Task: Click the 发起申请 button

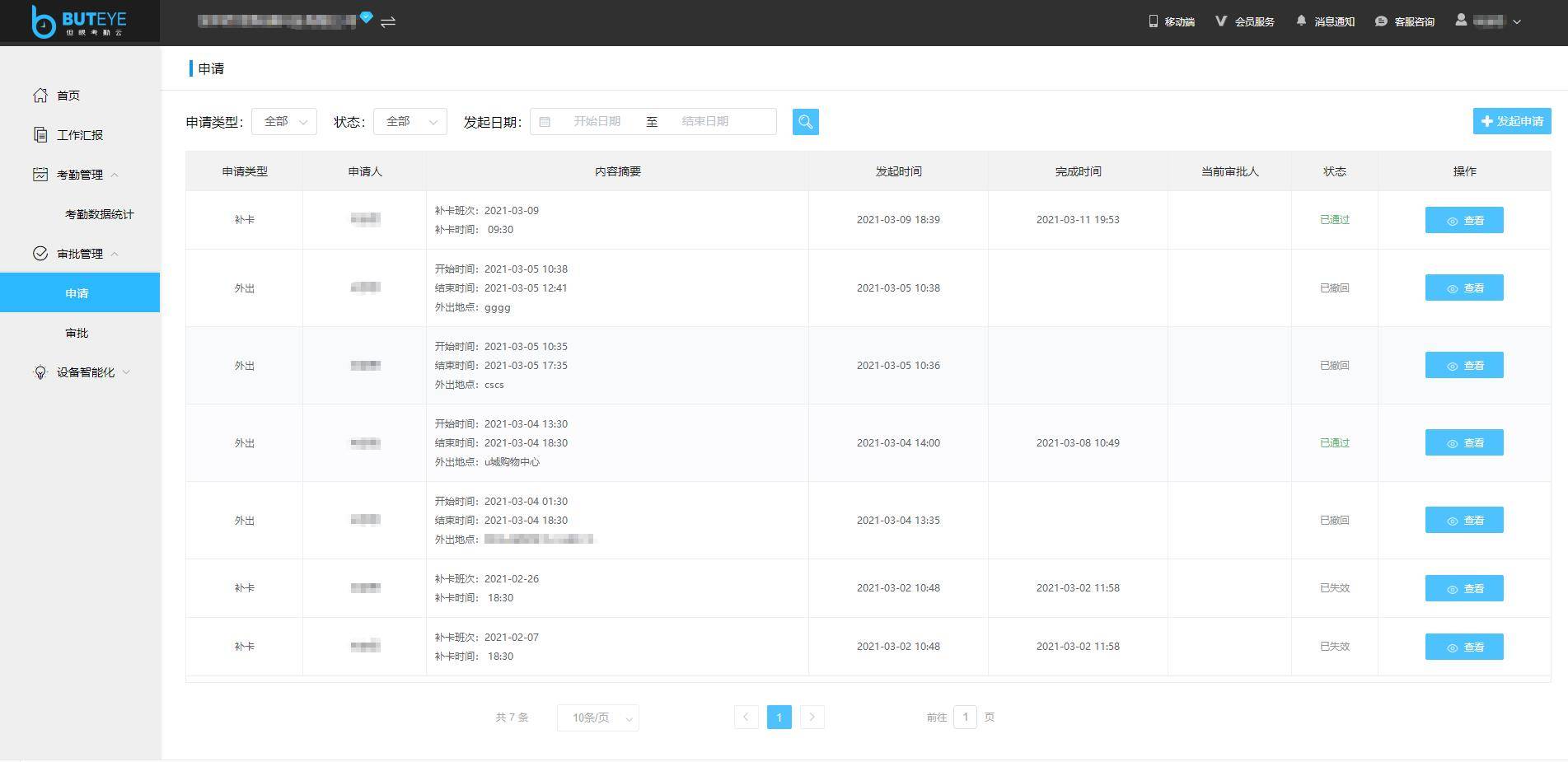Action: point(1512,121)
